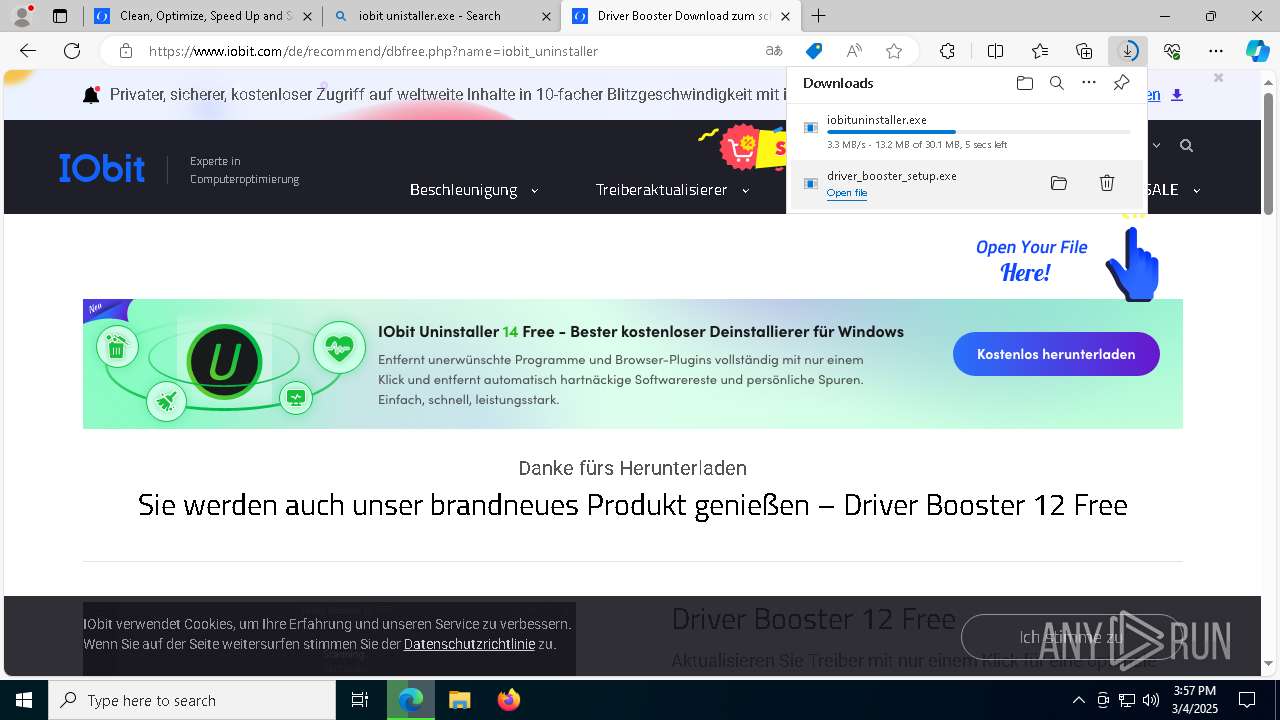Click the IObit Uninstaller 14 banner logo
The image size is (1280, 720).
tap(224, 363)
